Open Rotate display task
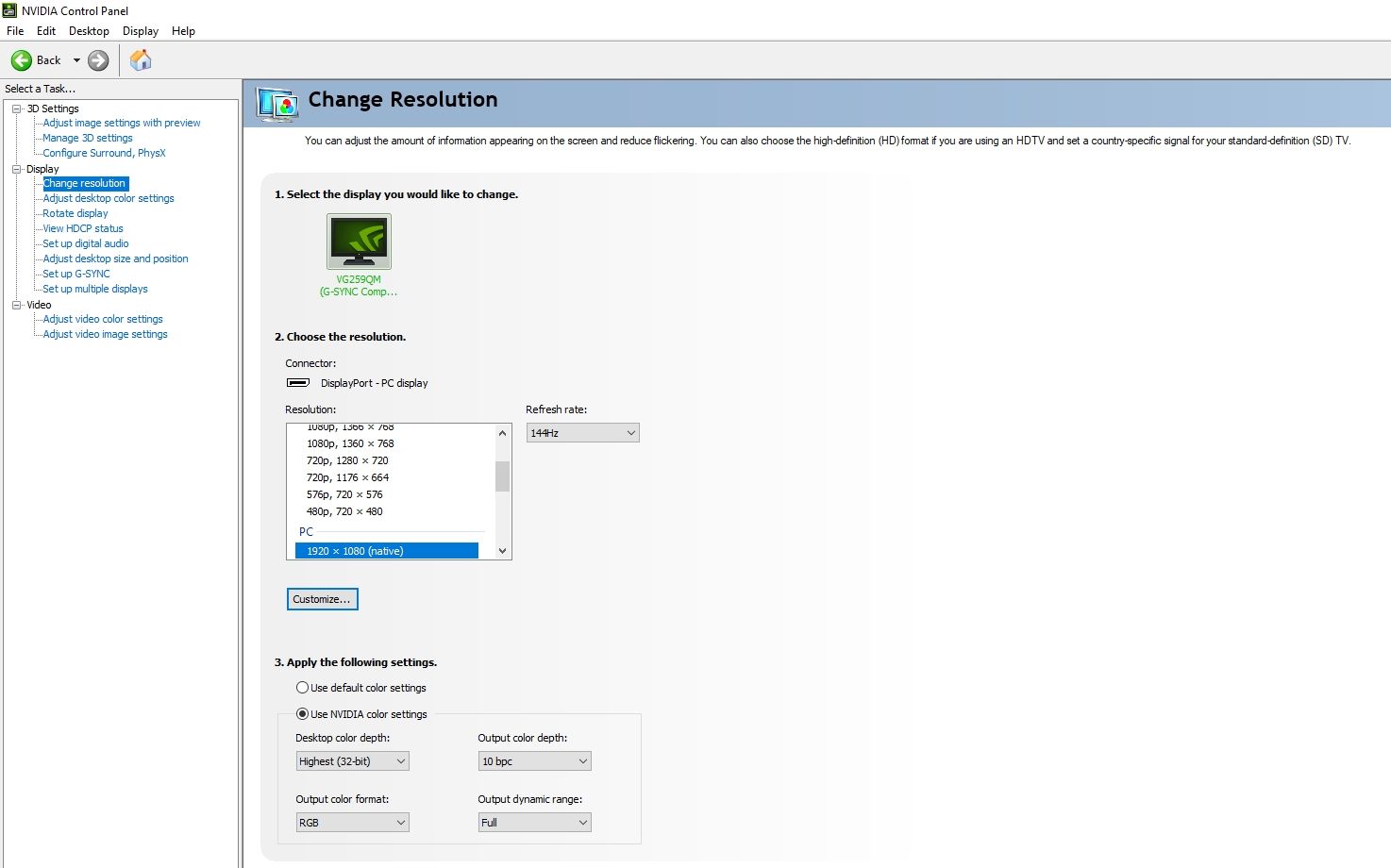This screenshot has height=868, width=1391. point(75,213)
